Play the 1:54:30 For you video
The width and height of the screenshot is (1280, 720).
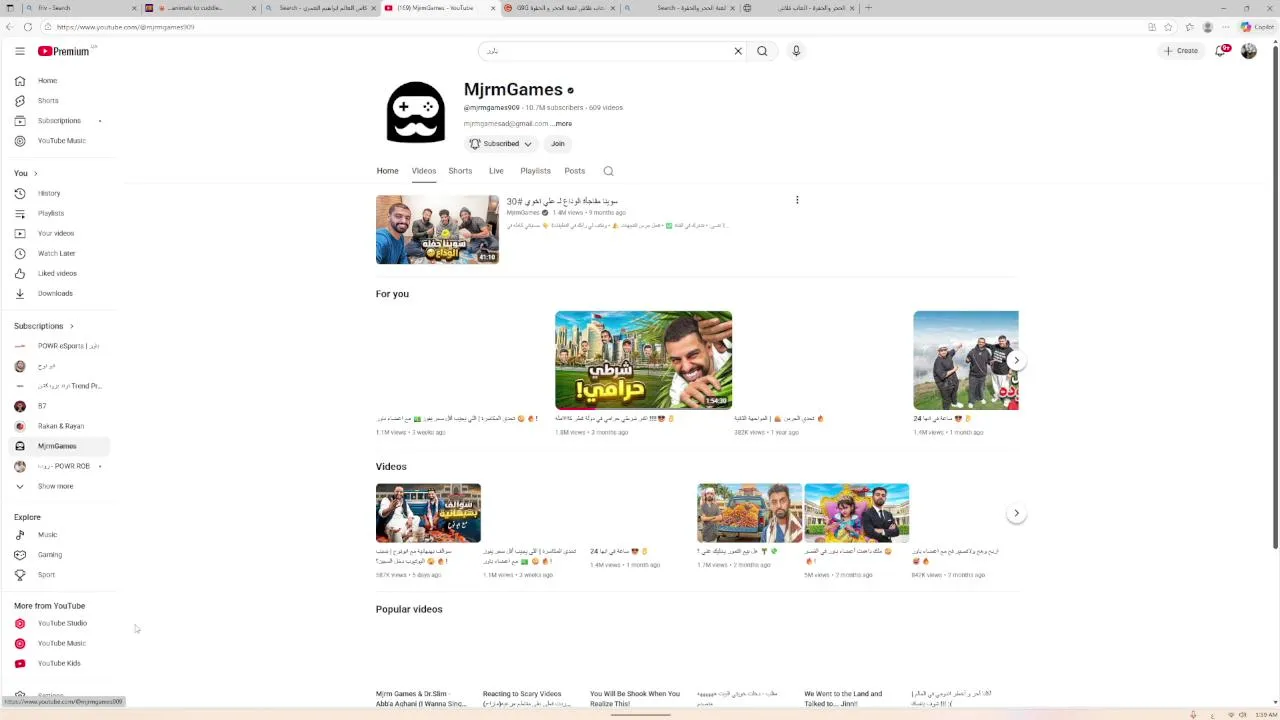tap(643, 360)
